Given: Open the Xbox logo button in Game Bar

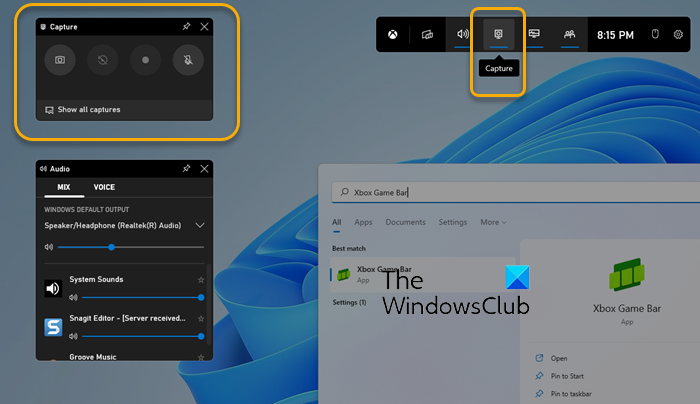Looking at the screenshot, I should 392,34.
